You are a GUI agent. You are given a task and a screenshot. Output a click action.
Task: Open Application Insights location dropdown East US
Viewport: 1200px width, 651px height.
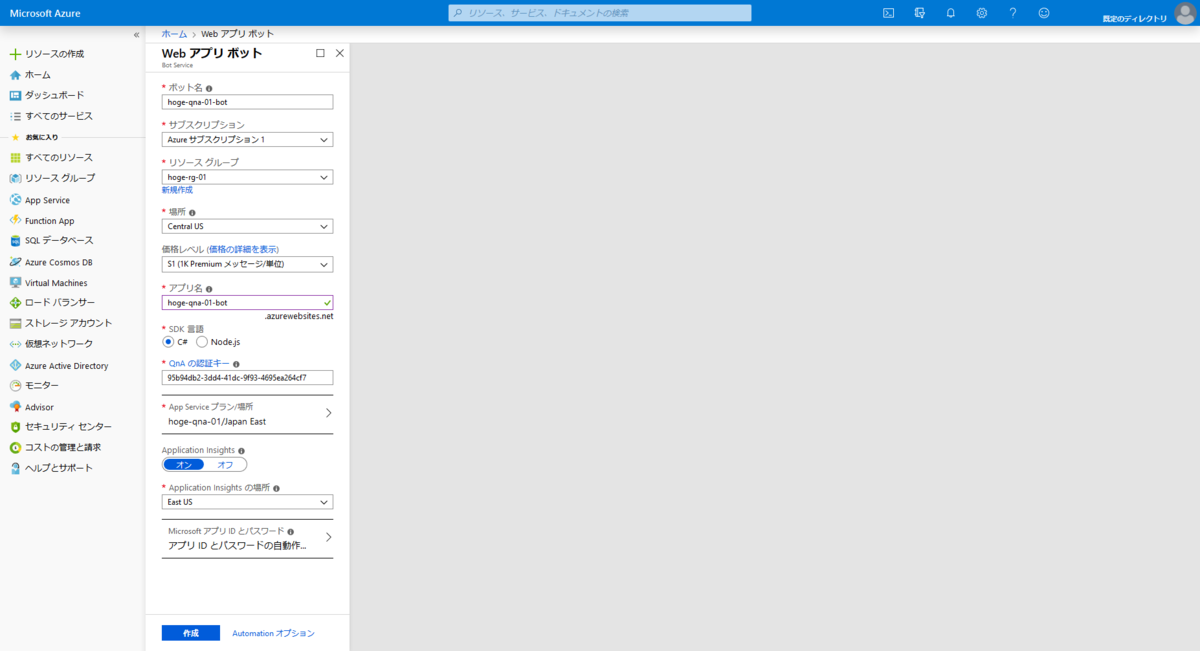pyautogui.click(x=247, y=502)
